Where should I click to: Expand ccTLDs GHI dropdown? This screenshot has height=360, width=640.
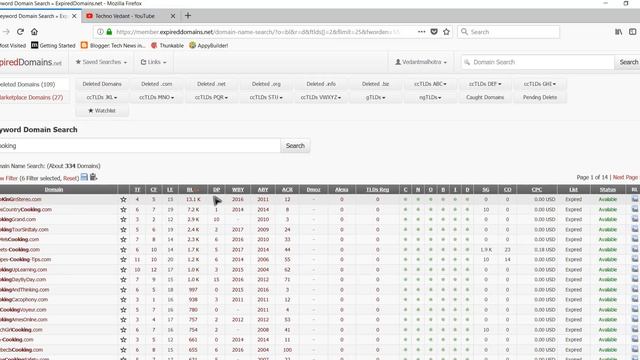click(x=540, y=84)
